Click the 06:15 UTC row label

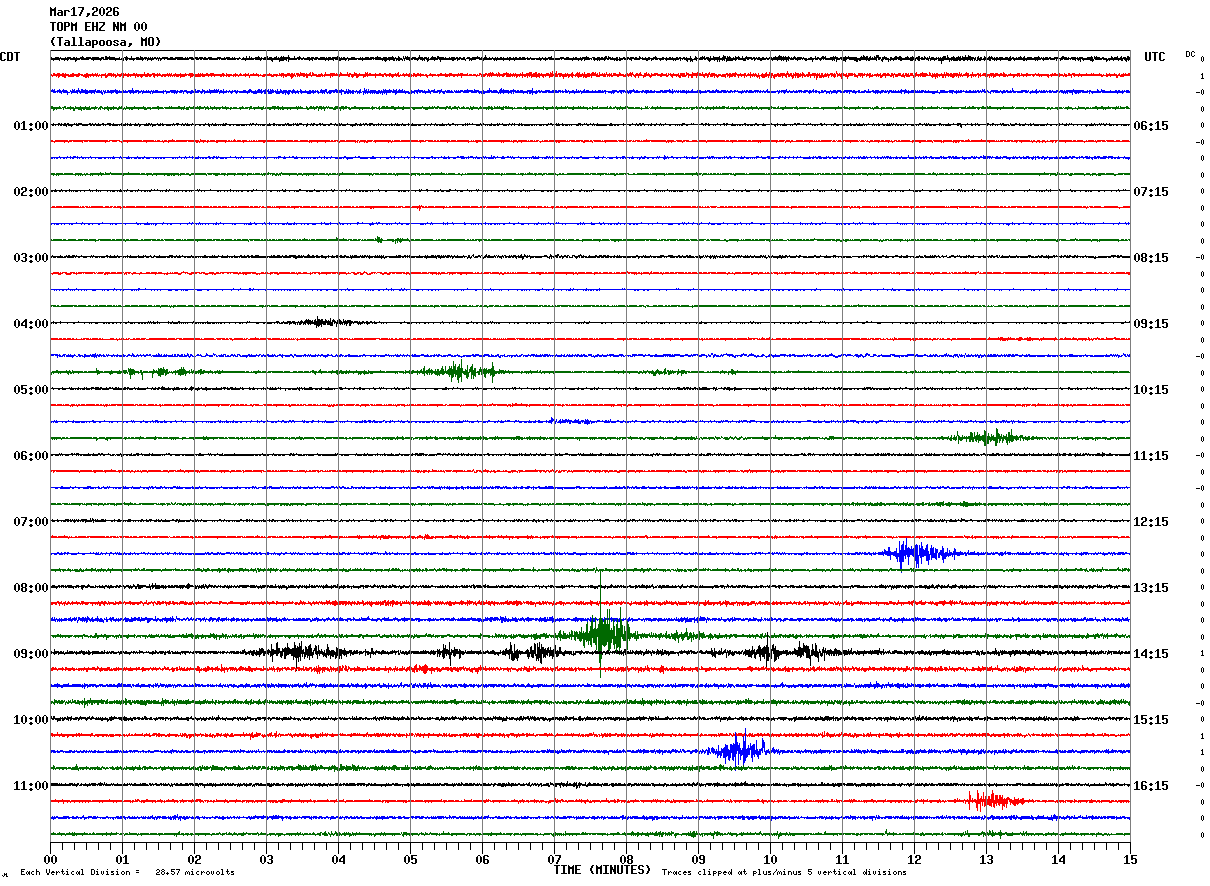click(1152, 126)
